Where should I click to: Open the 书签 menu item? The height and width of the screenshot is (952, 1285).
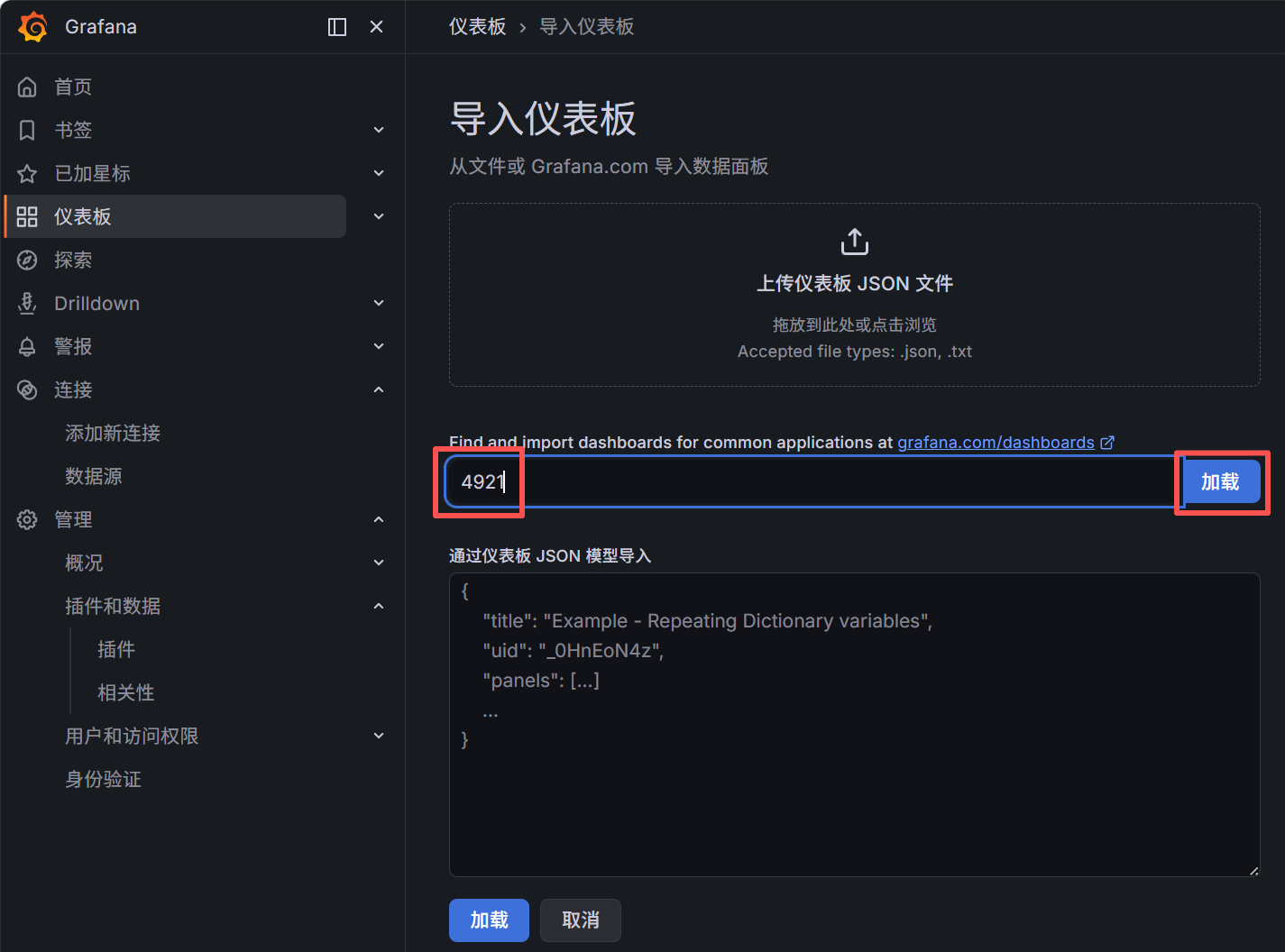point(73,130)
